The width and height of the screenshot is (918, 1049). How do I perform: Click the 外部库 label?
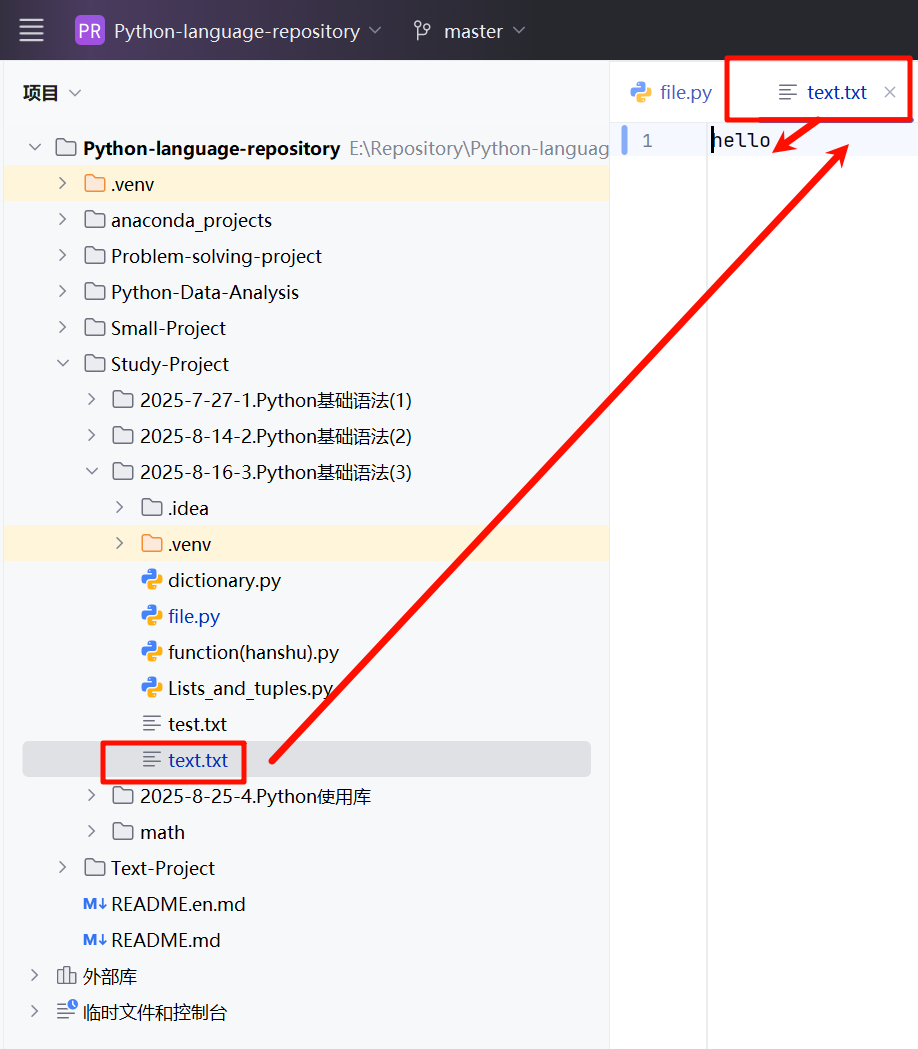point(110,976)
